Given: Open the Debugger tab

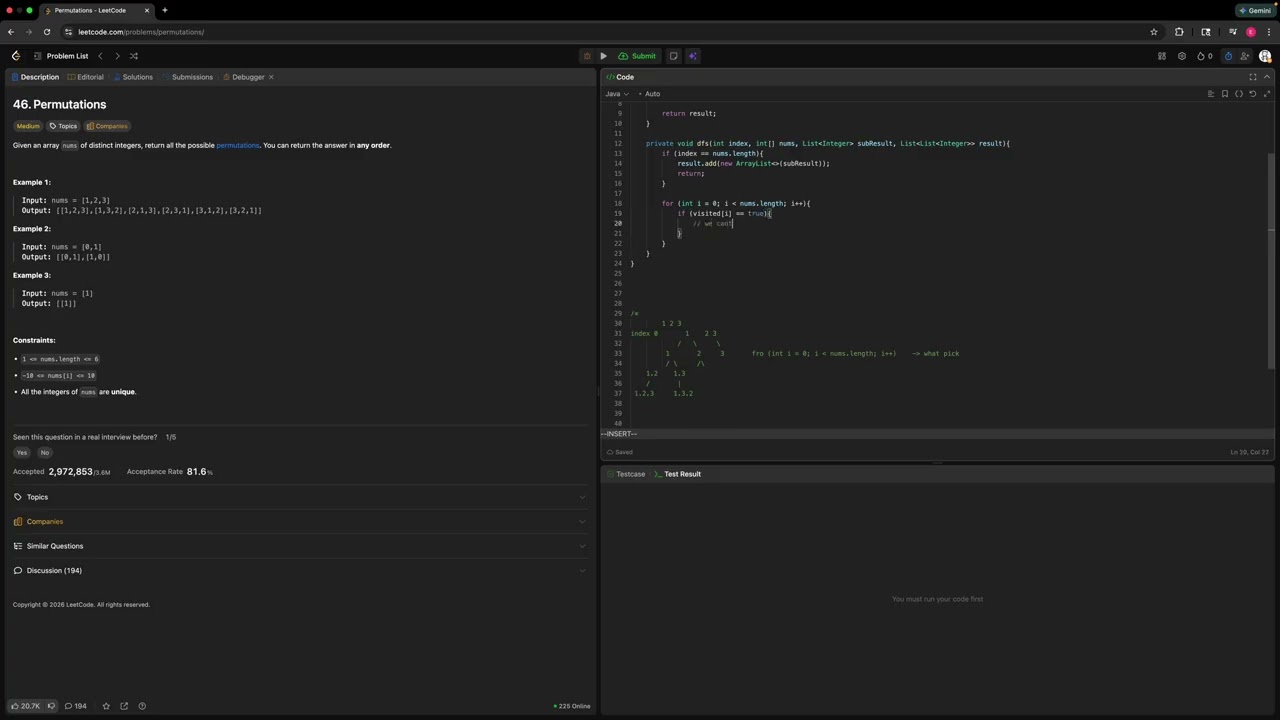Looking at the screenshot, I should coord(243,77).
